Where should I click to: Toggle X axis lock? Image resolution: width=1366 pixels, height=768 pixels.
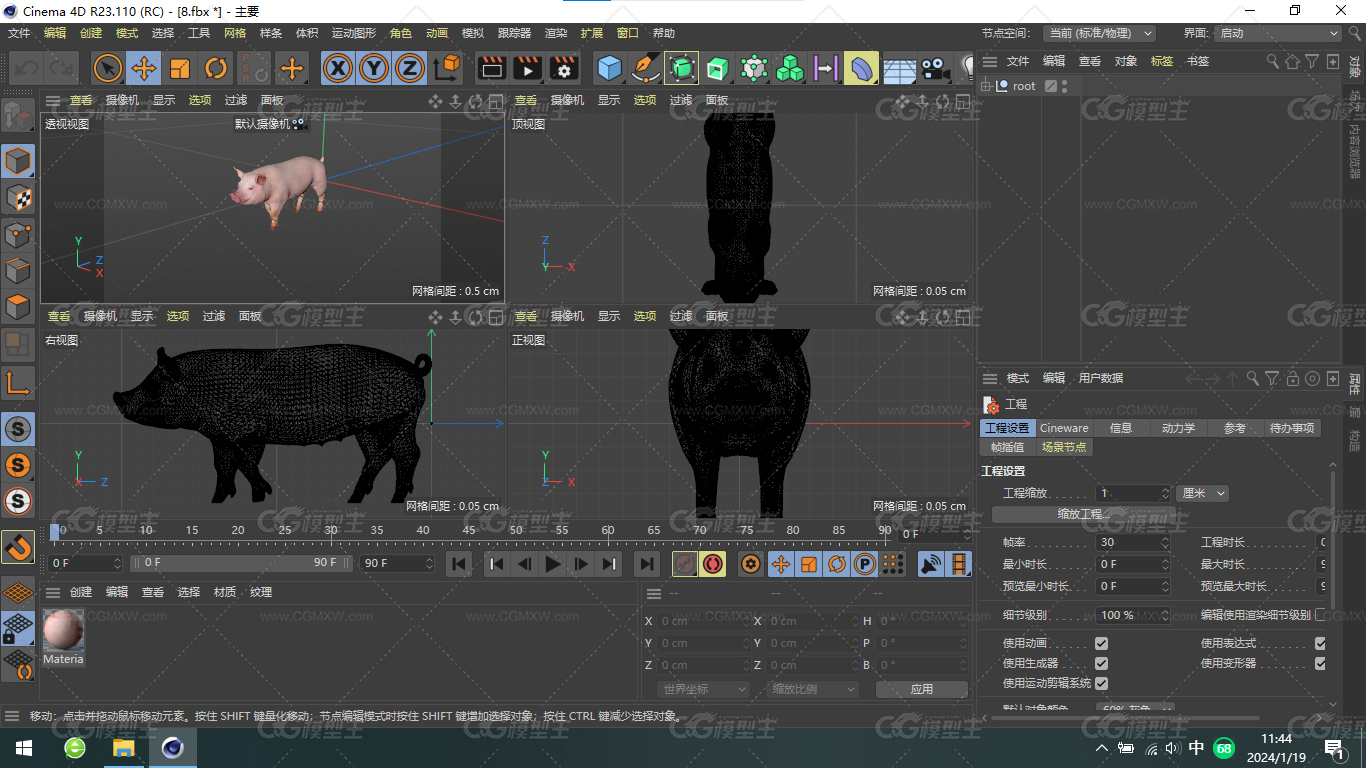pos(338,68)
